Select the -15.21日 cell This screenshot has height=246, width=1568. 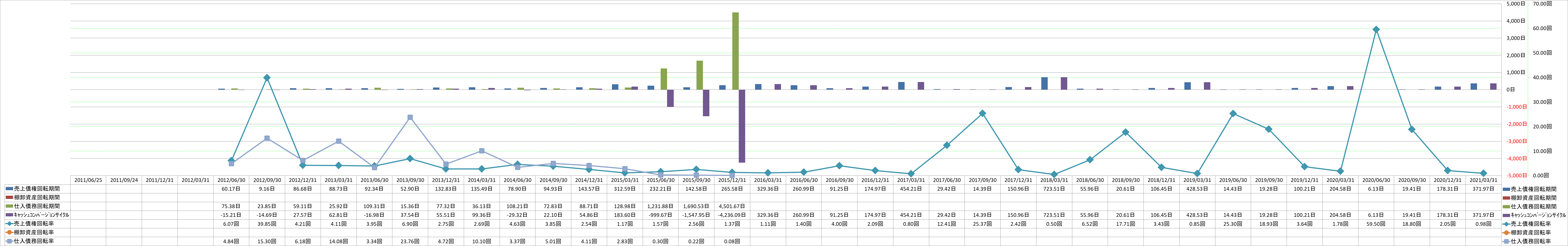(x=231, y=215)
